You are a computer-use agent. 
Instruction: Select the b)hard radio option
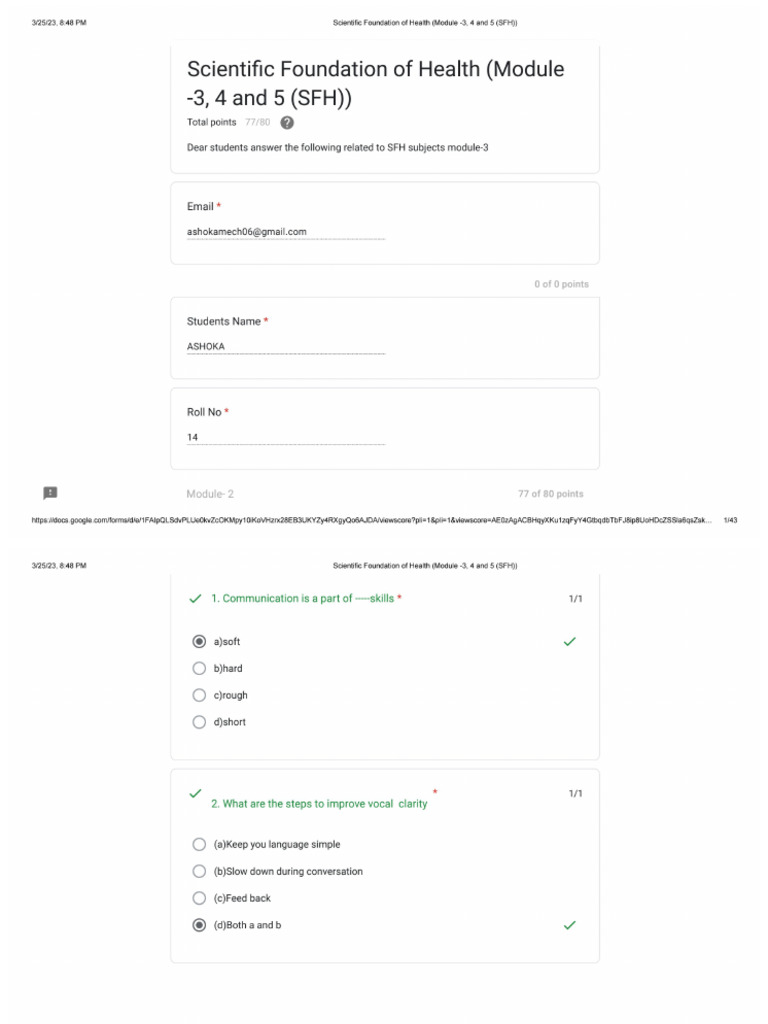point(199,669)
